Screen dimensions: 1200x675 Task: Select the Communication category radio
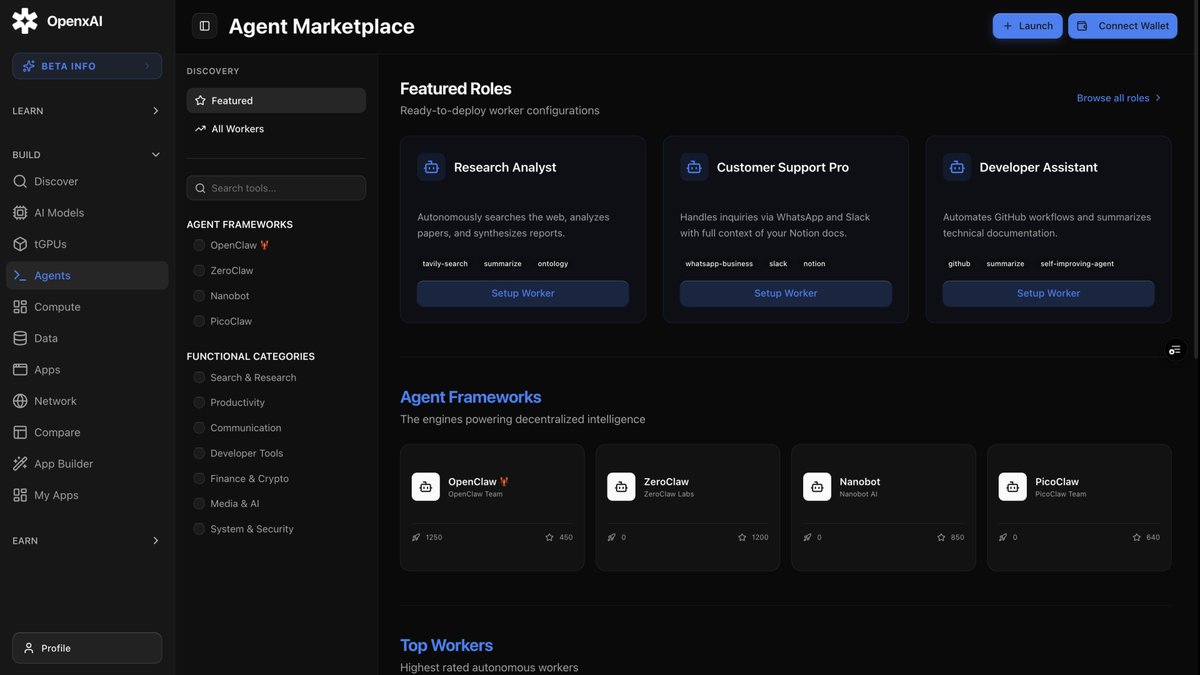click(x=199, y=428)
